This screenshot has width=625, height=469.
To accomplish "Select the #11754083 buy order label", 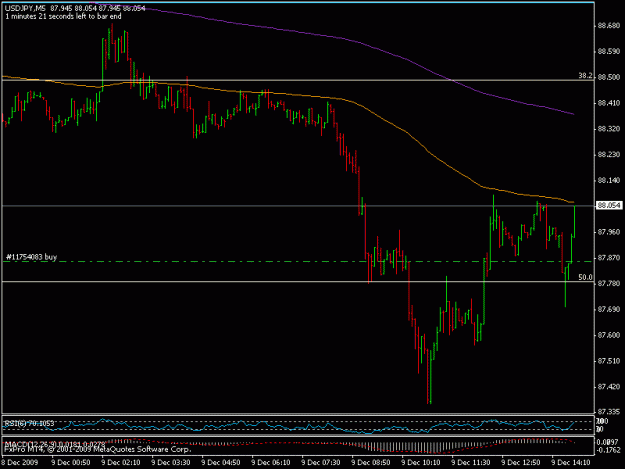I will (x=31, y=257).
